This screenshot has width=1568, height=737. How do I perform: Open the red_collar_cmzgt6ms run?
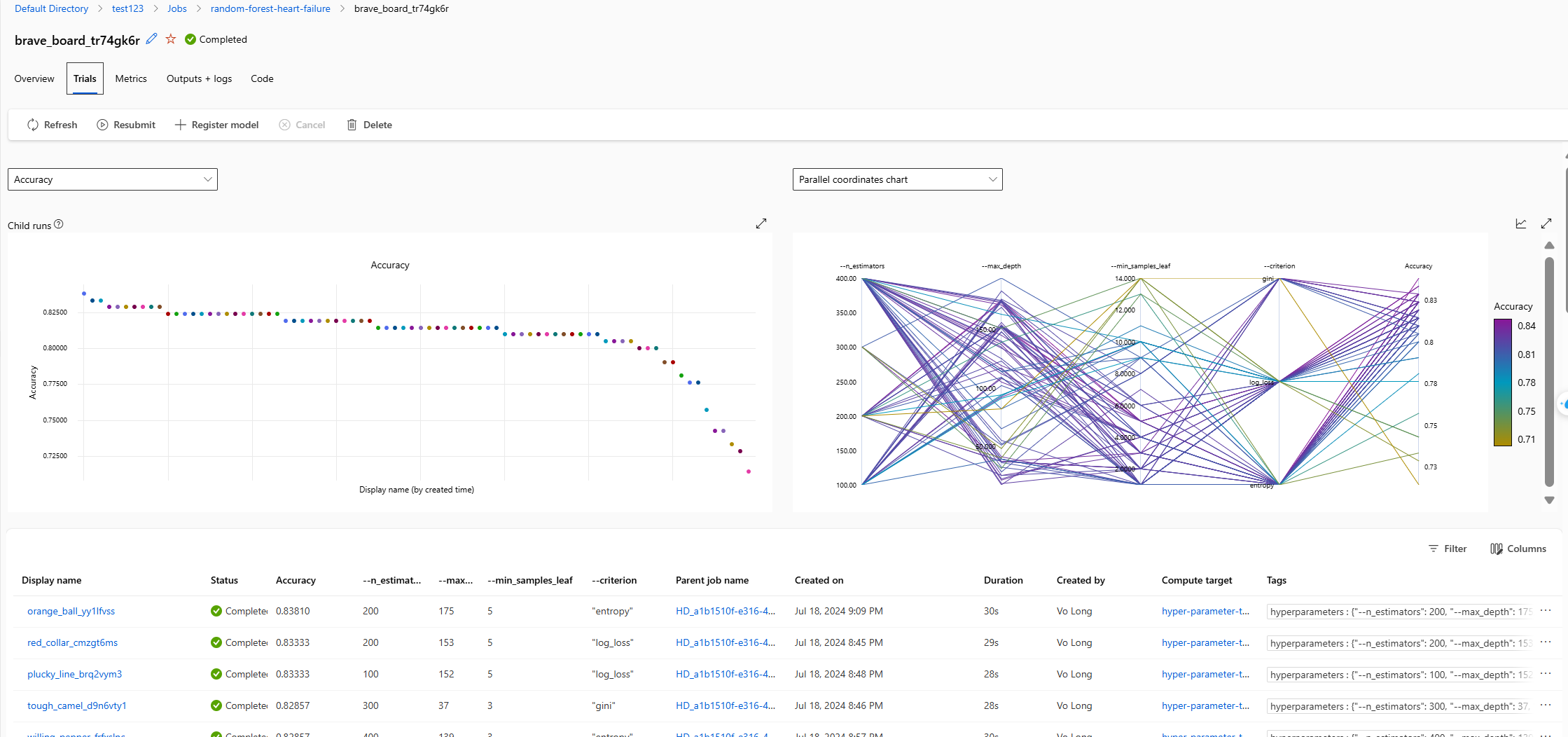pos(72,642)
